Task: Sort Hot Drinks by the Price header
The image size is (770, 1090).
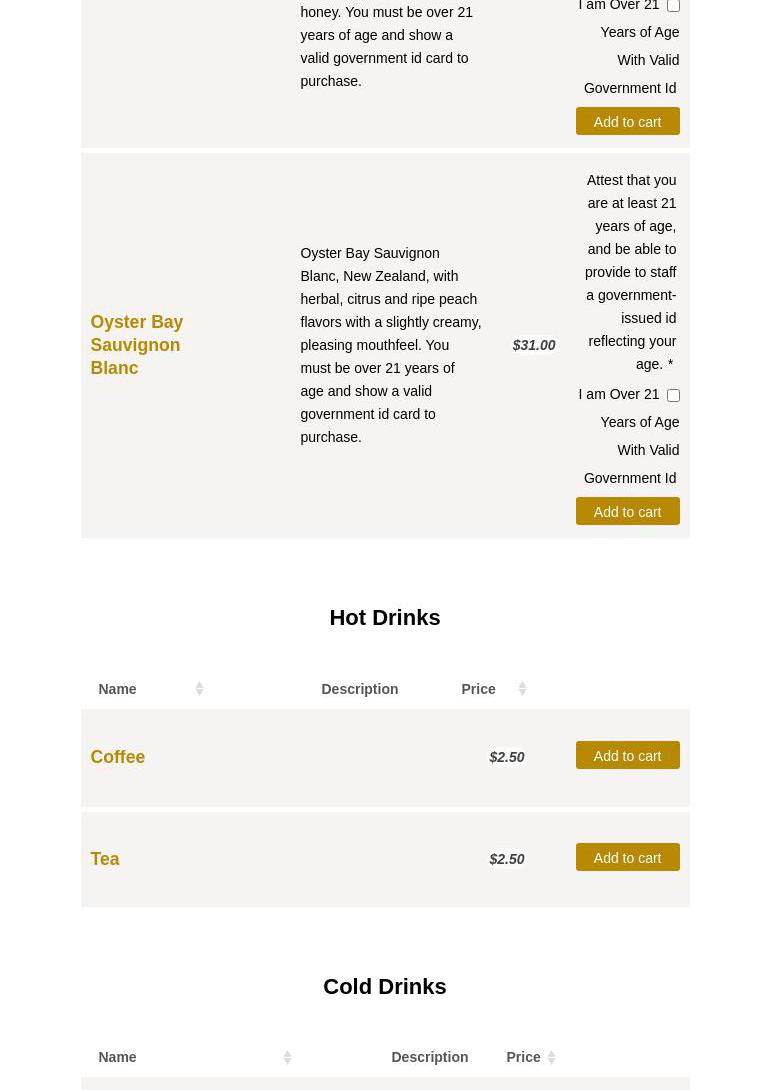Action: point(478,689)
